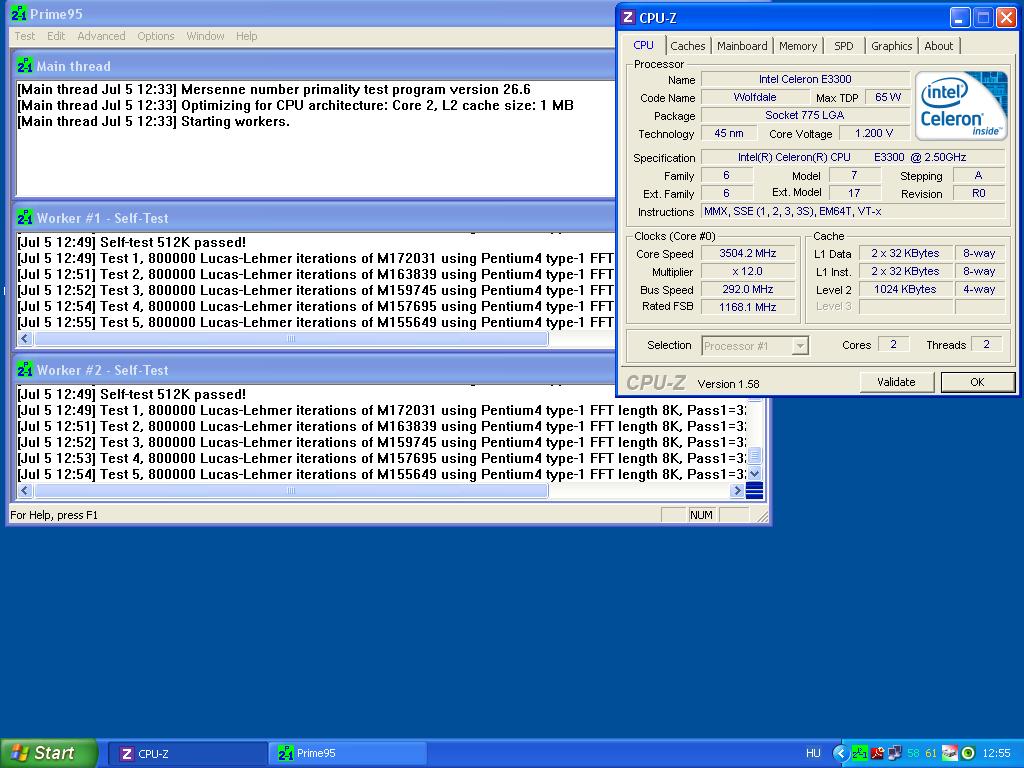Open the Options menu in Prime95

point(155,36)
